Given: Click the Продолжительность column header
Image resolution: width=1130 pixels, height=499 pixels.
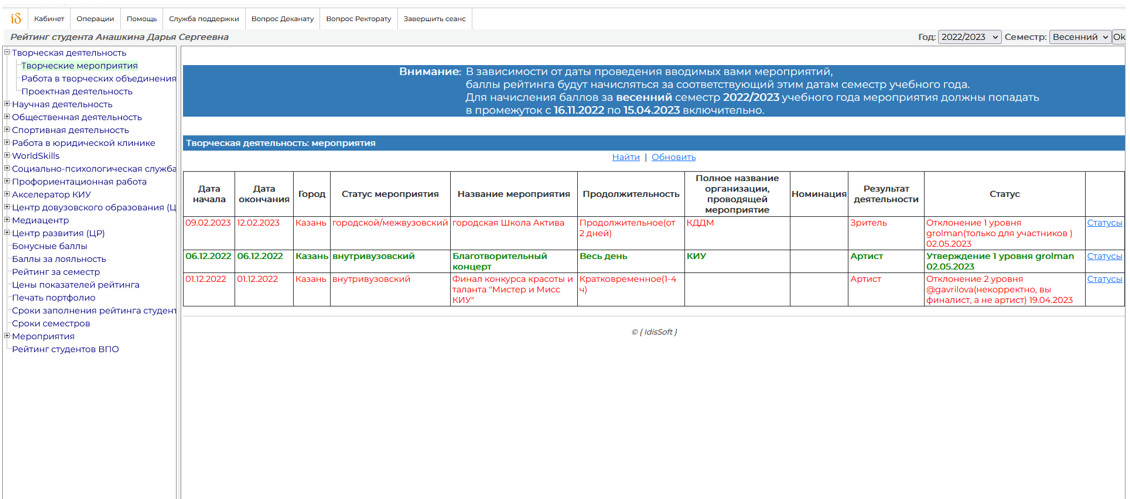Looking at the screenshot, I should tap(631, 194).
